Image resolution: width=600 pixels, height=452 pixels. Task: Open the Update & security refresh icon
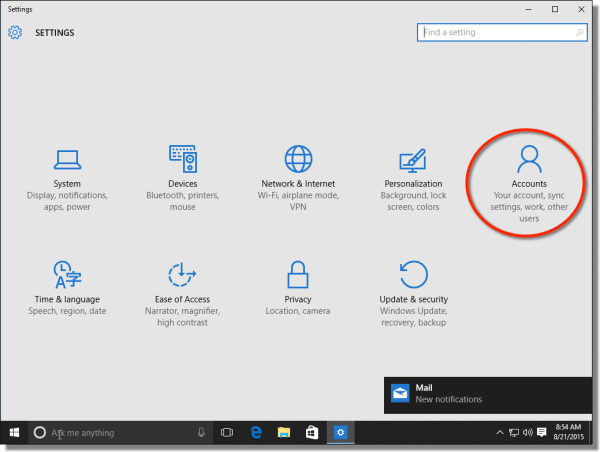pos(413,274)
